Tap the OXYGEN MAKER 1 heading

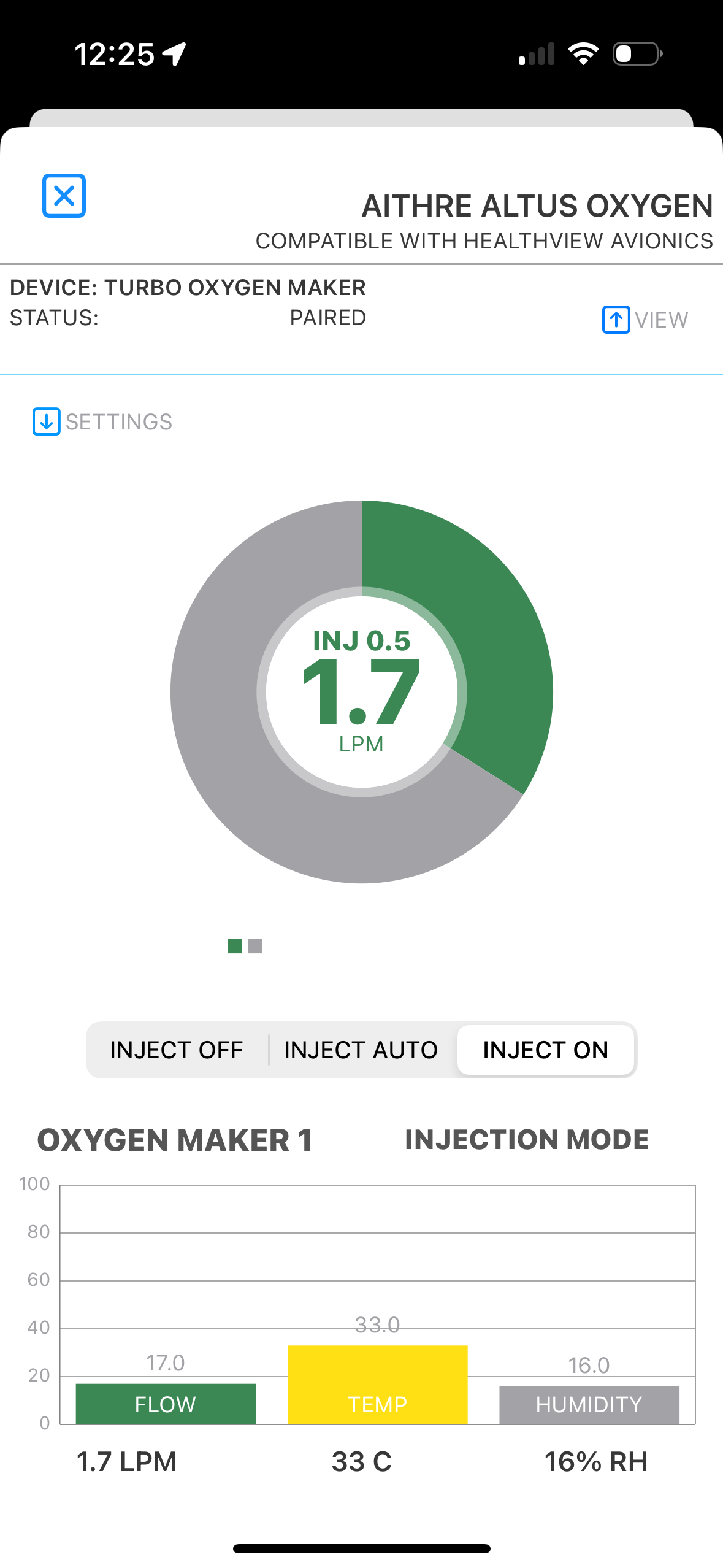[175, 1140]
